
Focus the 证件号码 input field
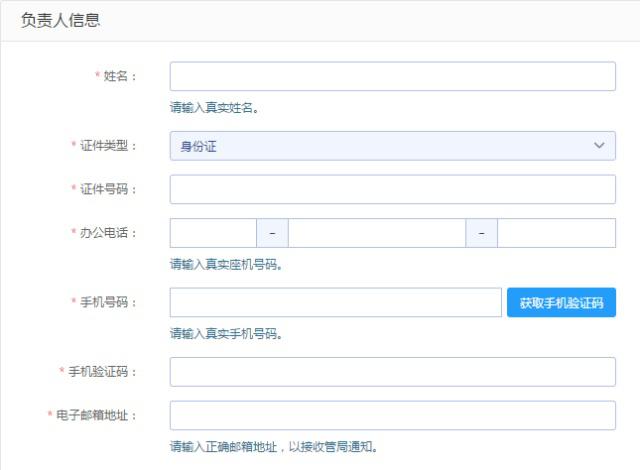point(393,189)
